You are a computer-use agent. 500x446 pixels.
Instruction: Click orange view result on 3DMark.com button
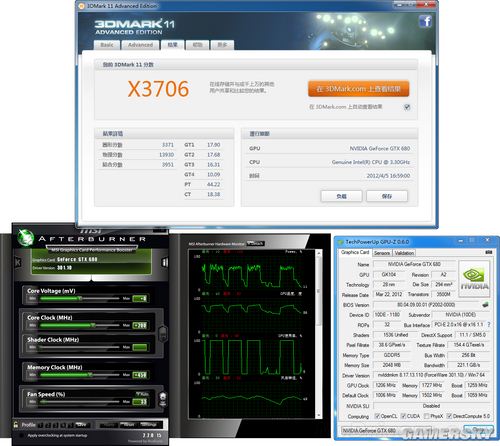pos(358,89)
